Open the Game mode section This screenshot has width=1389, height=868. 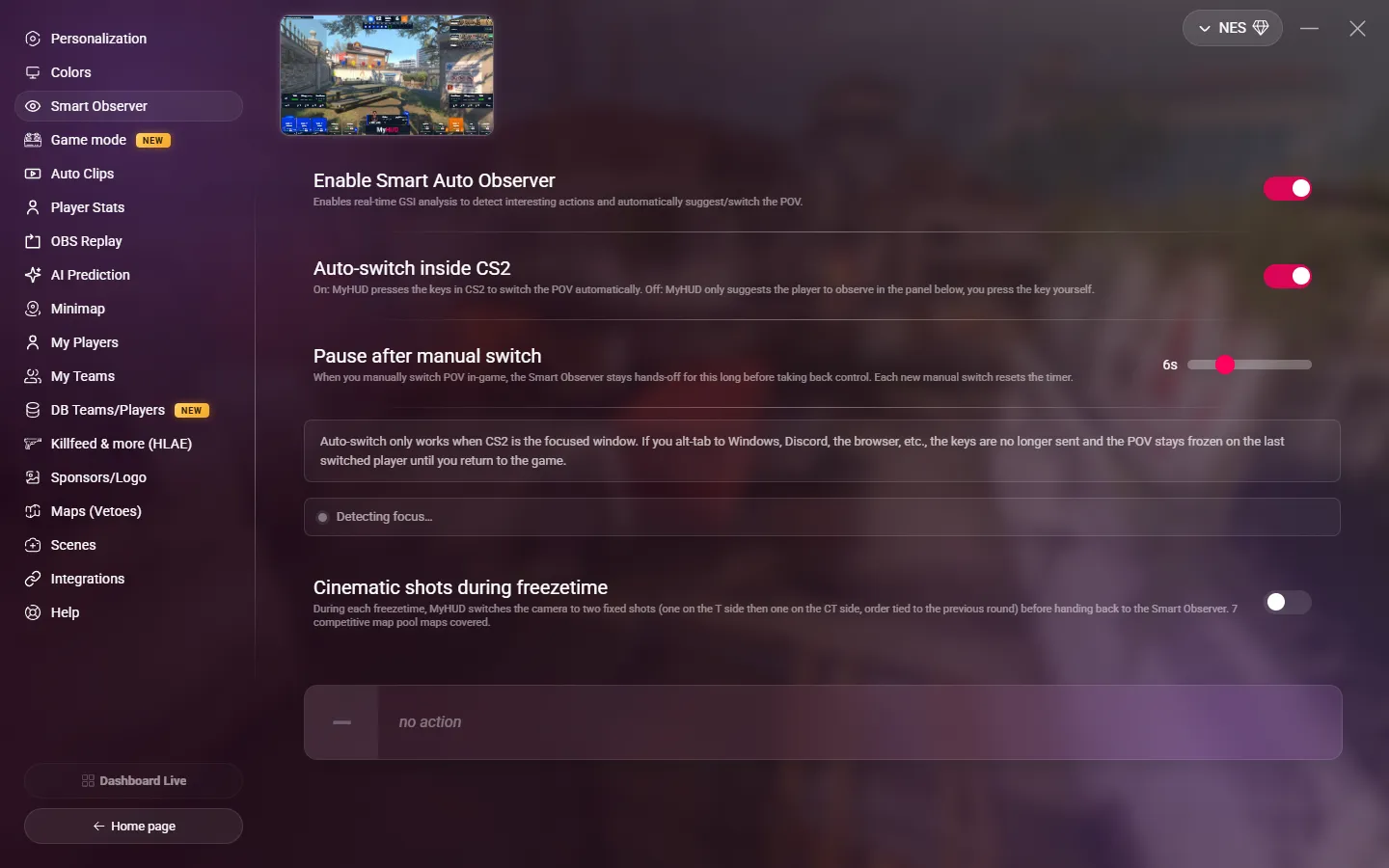[x=128, y=140]
